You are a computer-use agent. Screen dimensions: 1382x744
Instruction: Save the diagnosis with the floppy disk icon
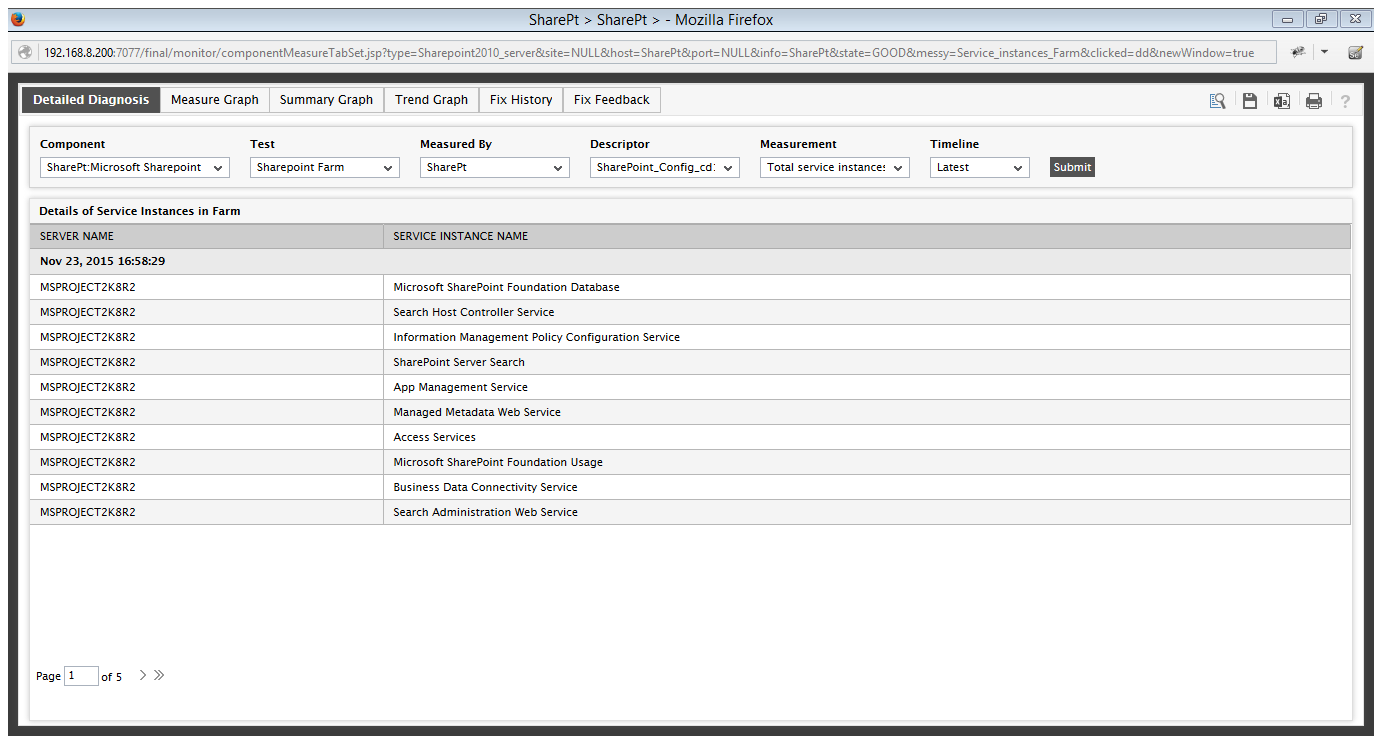[1249, 100]
